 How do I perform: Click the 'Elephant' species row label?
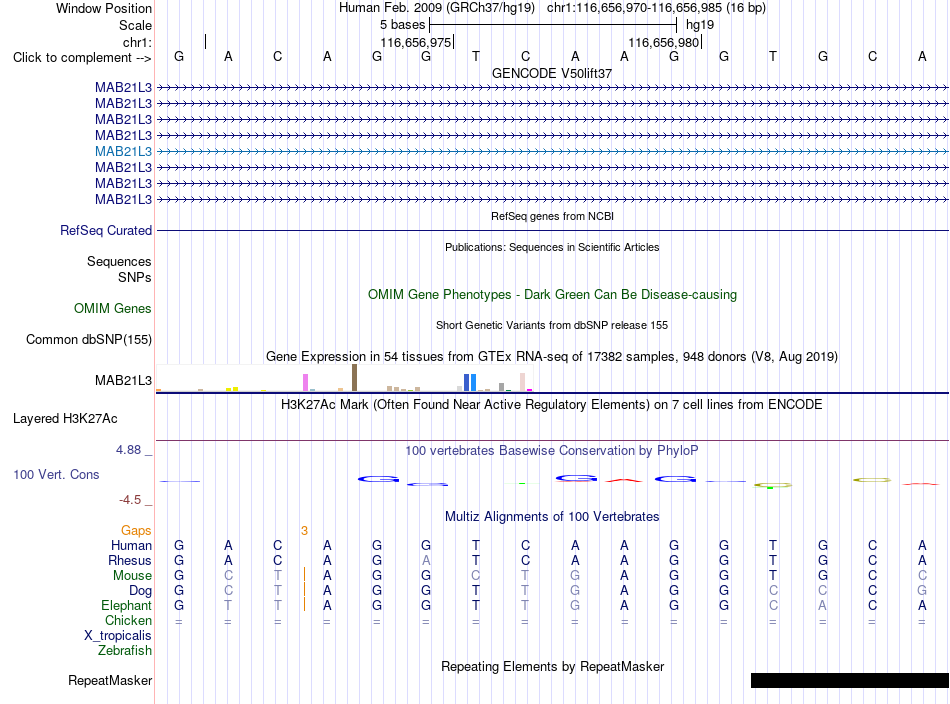coord(127,606)
